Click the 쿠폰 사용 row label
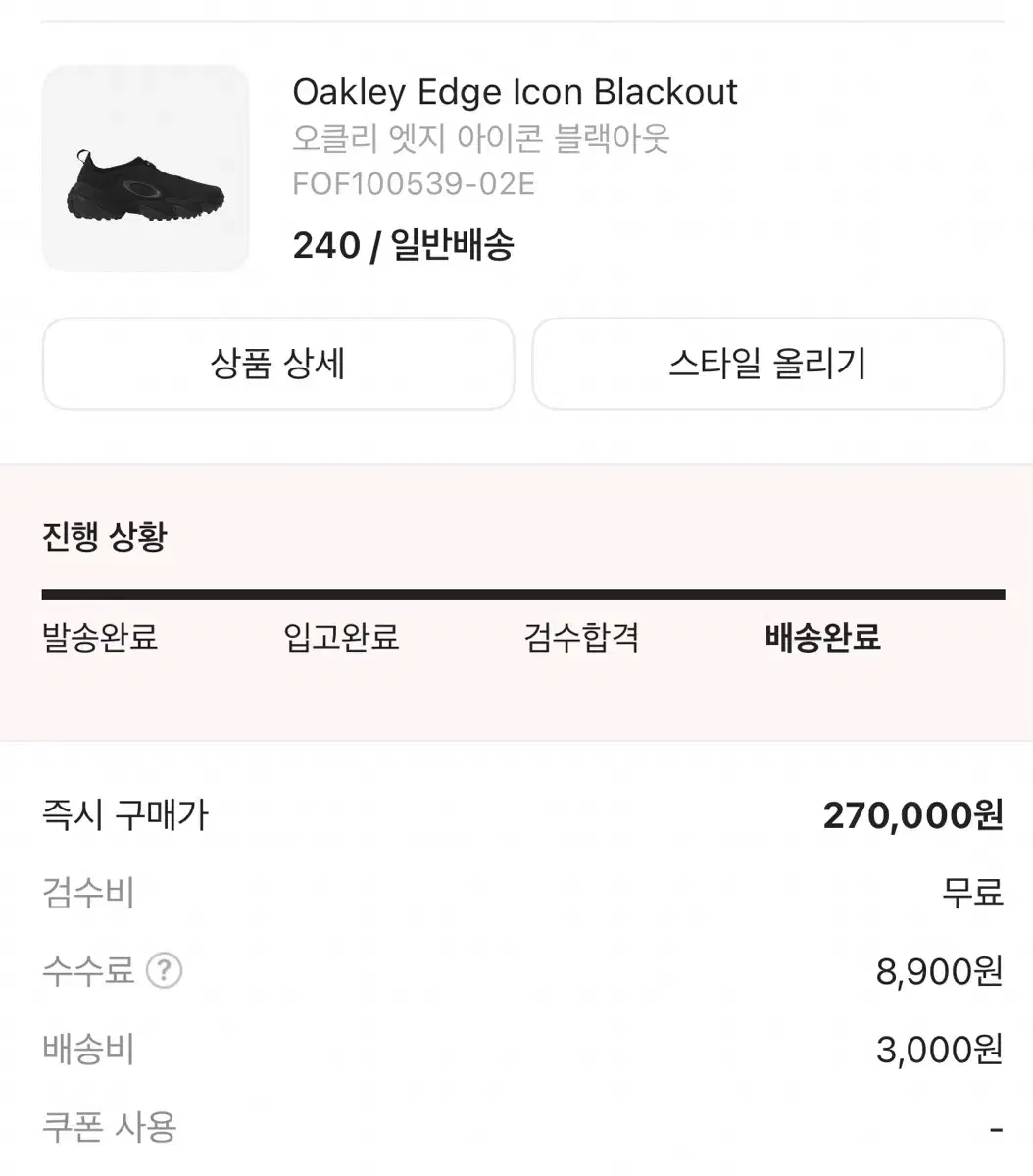The height and width of the screenshot is (1176, 1033). click(x=110, y=1127)
